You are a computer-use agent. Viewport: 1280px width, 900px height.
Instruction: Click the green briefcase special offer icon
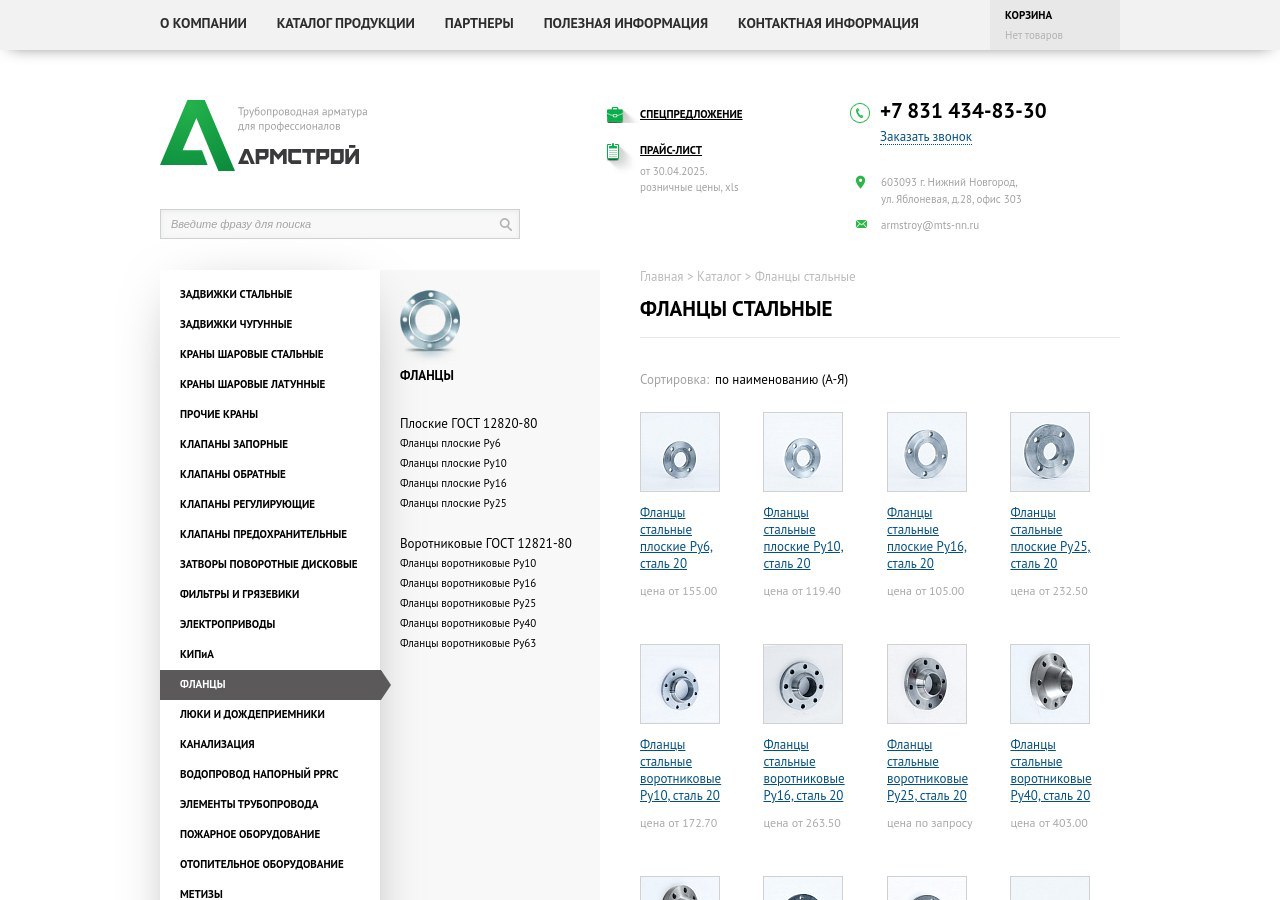coord(615,115)
